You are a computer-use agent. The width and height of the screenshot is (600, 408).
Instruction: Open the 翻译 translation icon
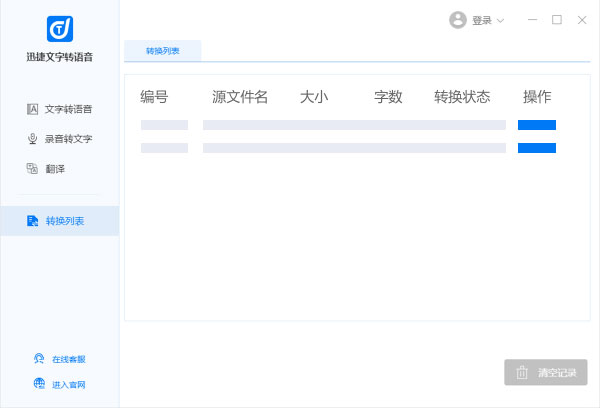click(33, 169)
